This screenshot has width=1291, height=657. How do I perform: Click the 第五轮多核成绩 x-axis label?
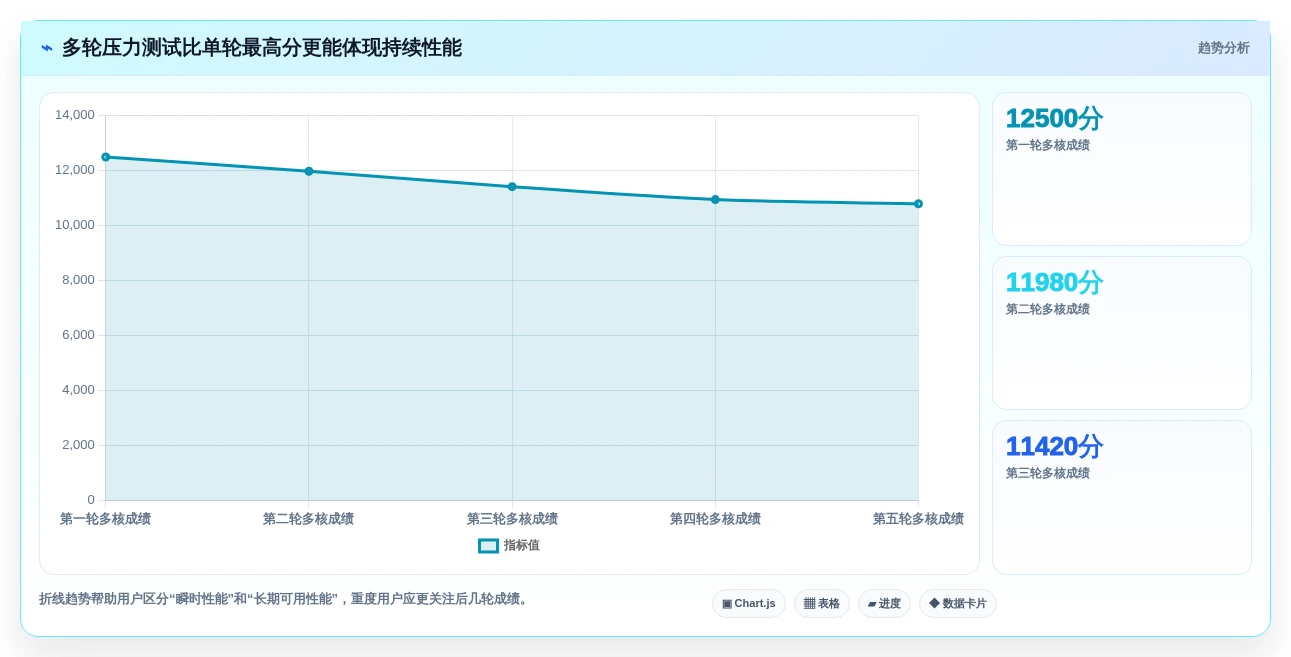918,519
